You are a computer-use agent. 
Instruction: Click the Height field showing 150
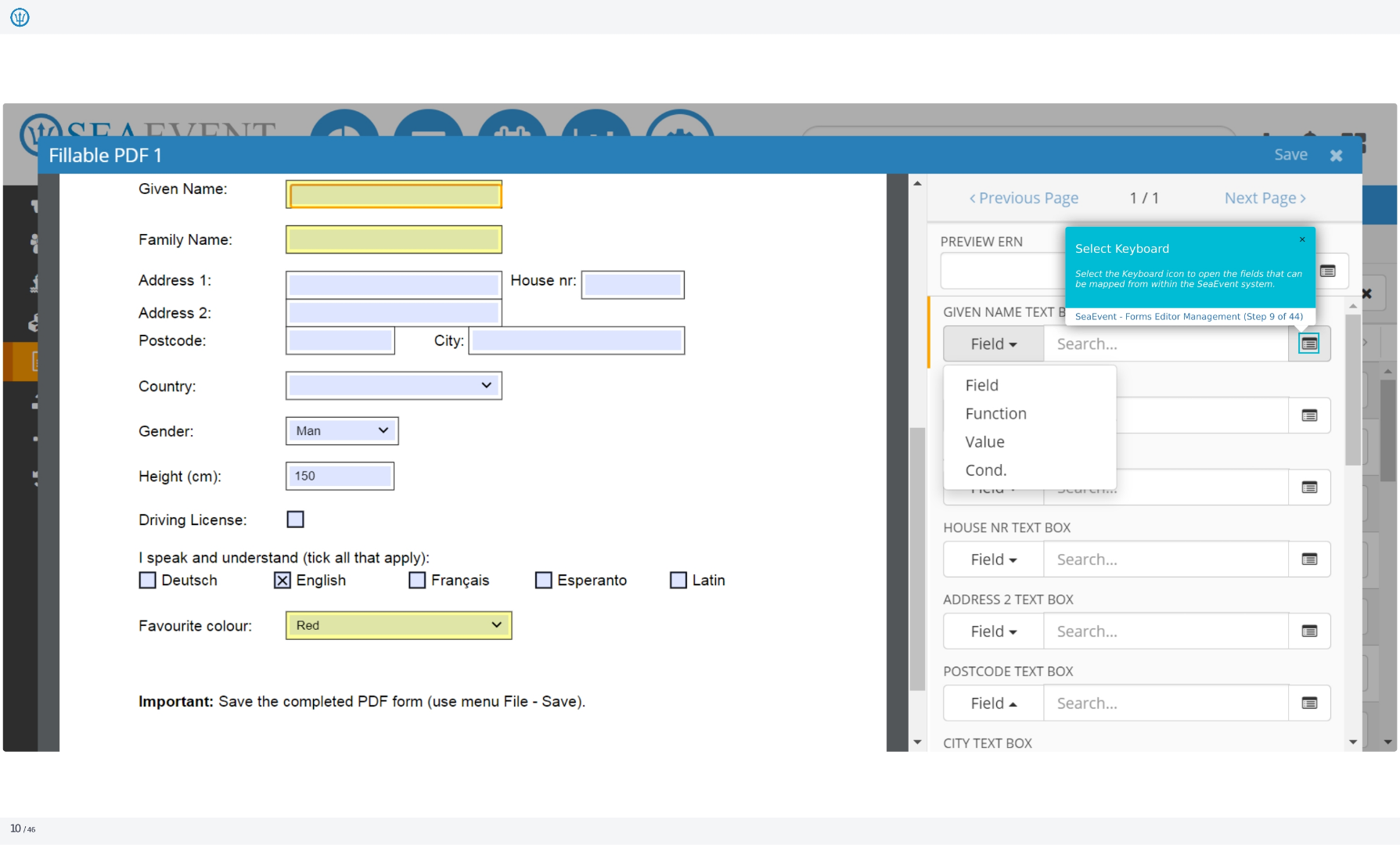pos(340,476)
